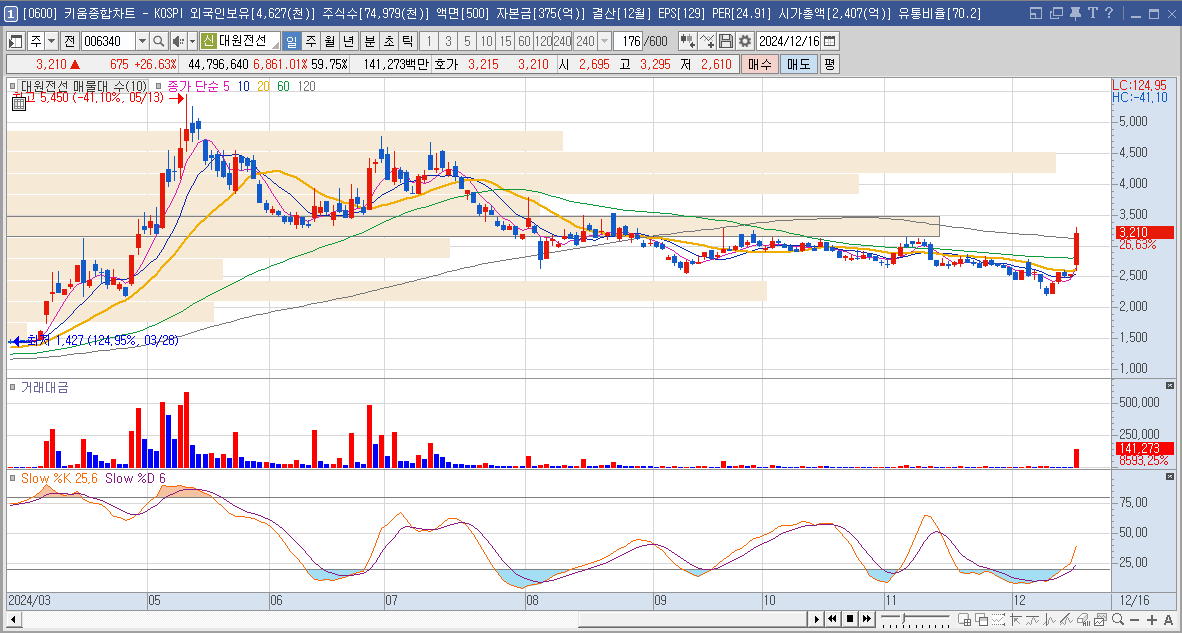Open the 240 interval dropdown arrow
The image size is (1182, 633).
point(604,41)
